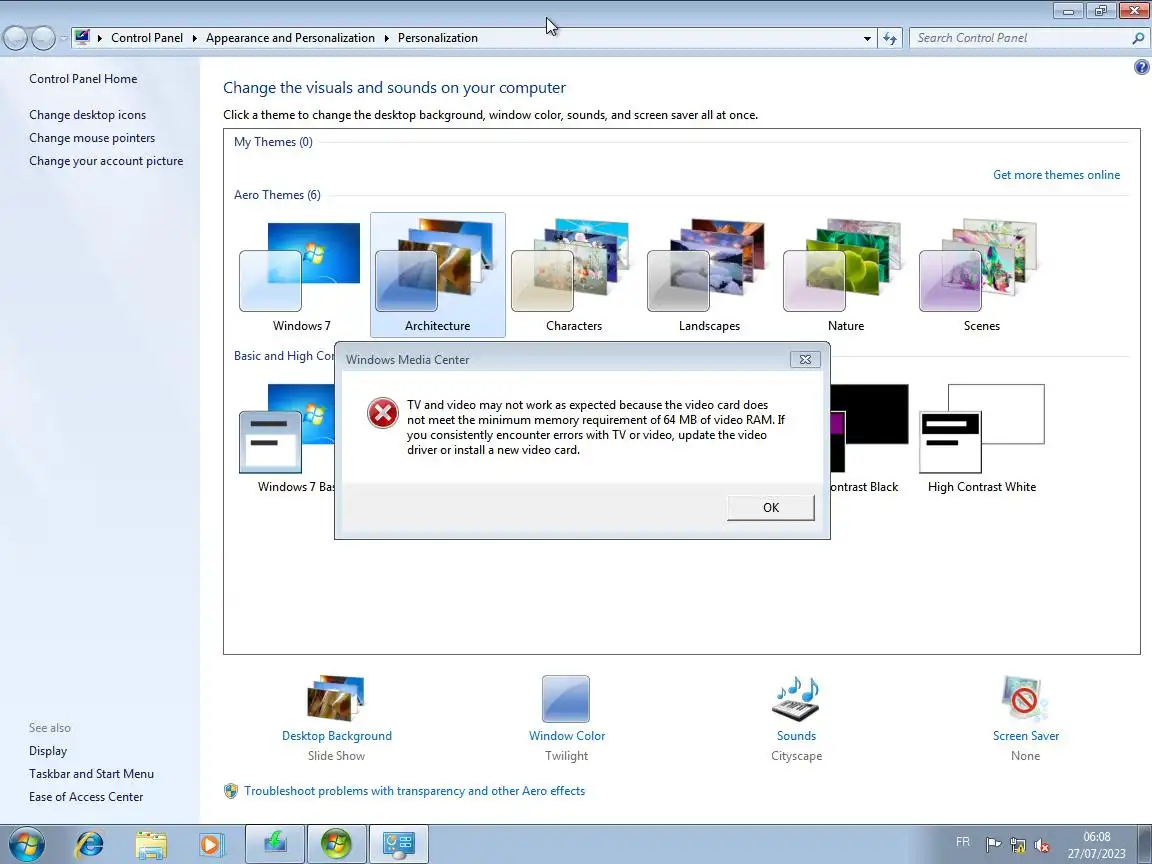Open the Sounds keyboard icon
The width and height of the screenshot is (1152, 864).
click(x=796, y=699)
